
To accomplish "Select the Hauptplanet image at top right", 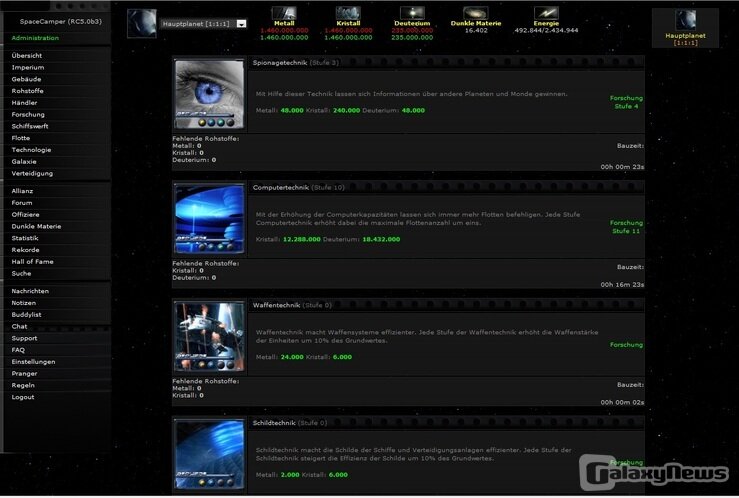I will click(x=685, y=20).
